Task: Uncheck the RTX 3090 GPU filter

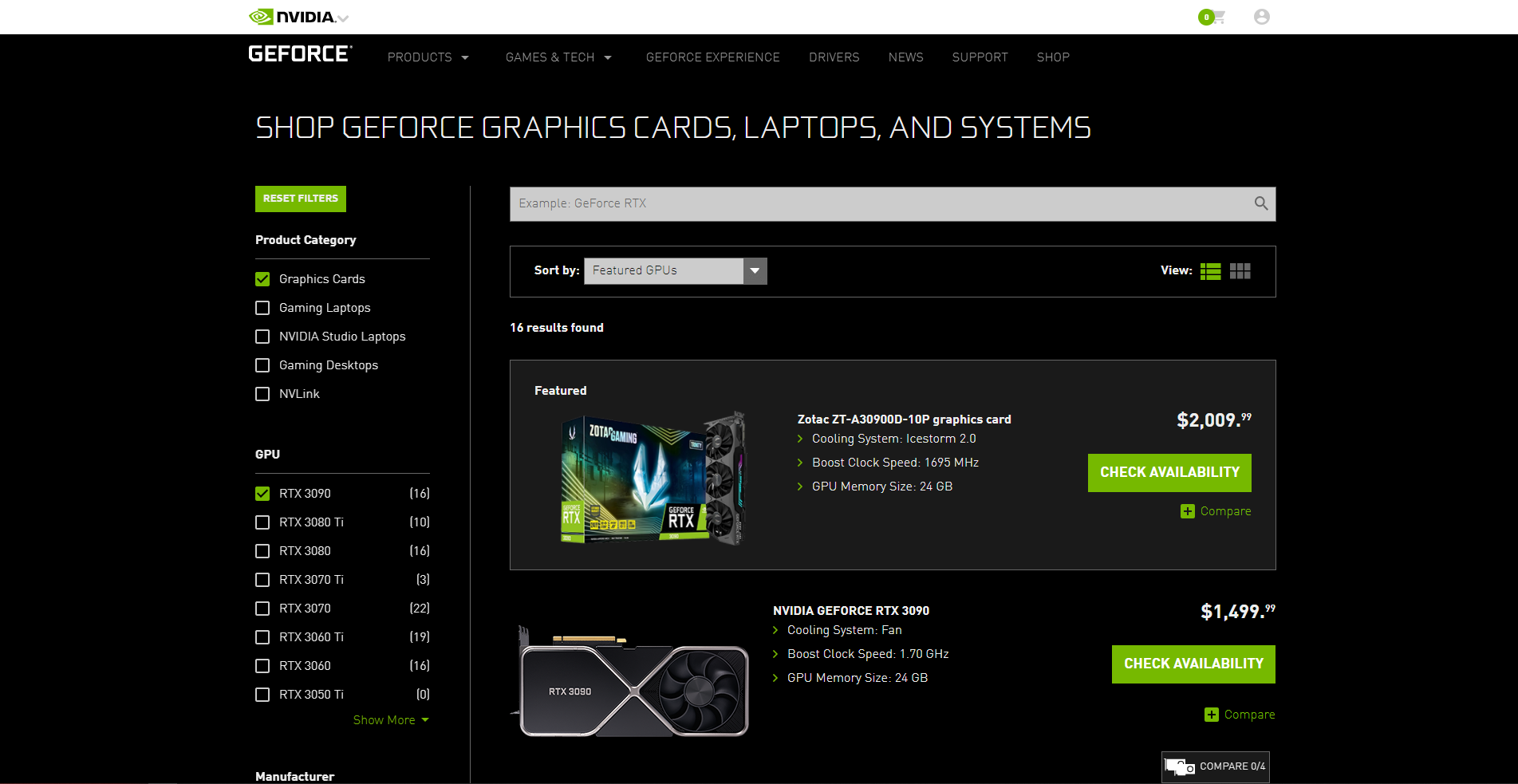Action: click(x=262, y=494)
